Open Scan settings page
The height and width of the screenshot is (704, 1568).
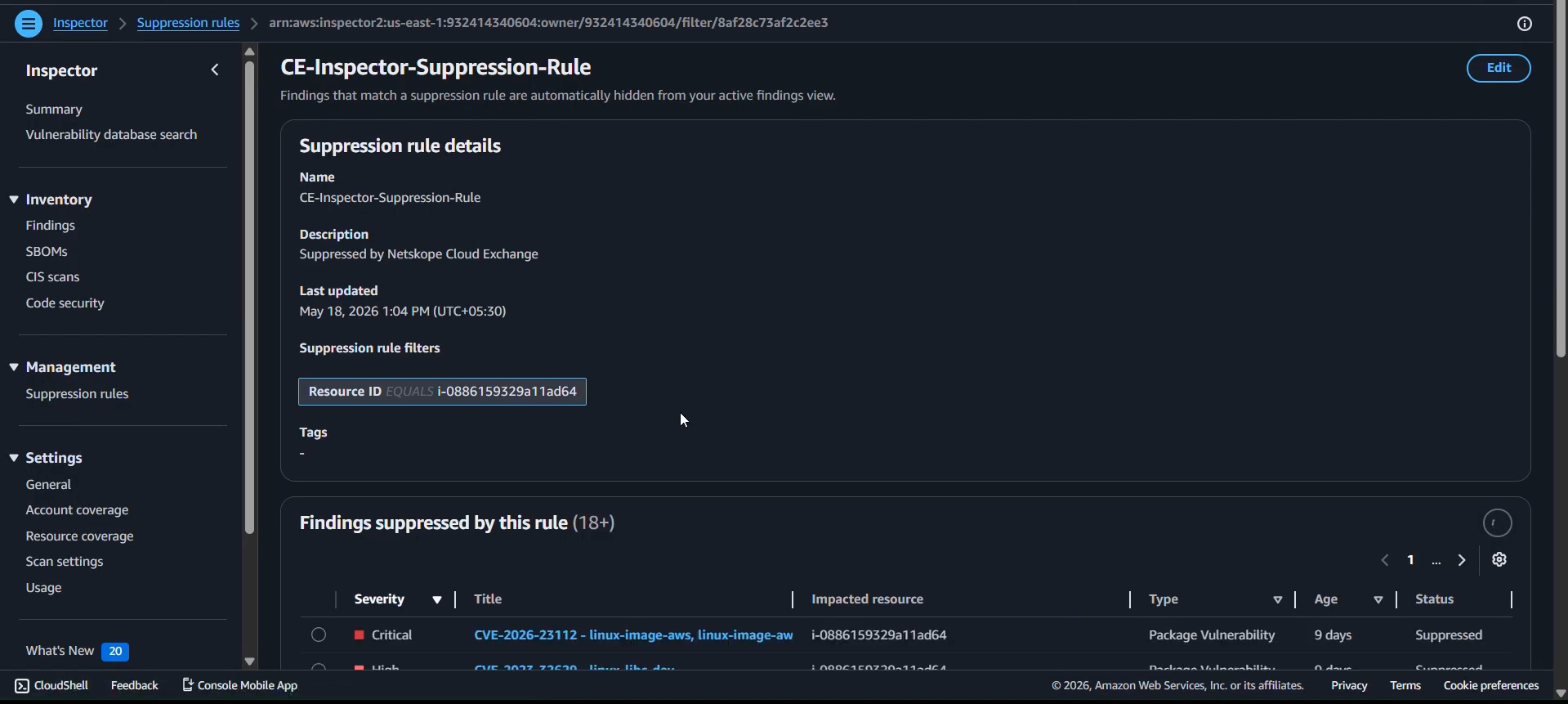coord(65,562)
